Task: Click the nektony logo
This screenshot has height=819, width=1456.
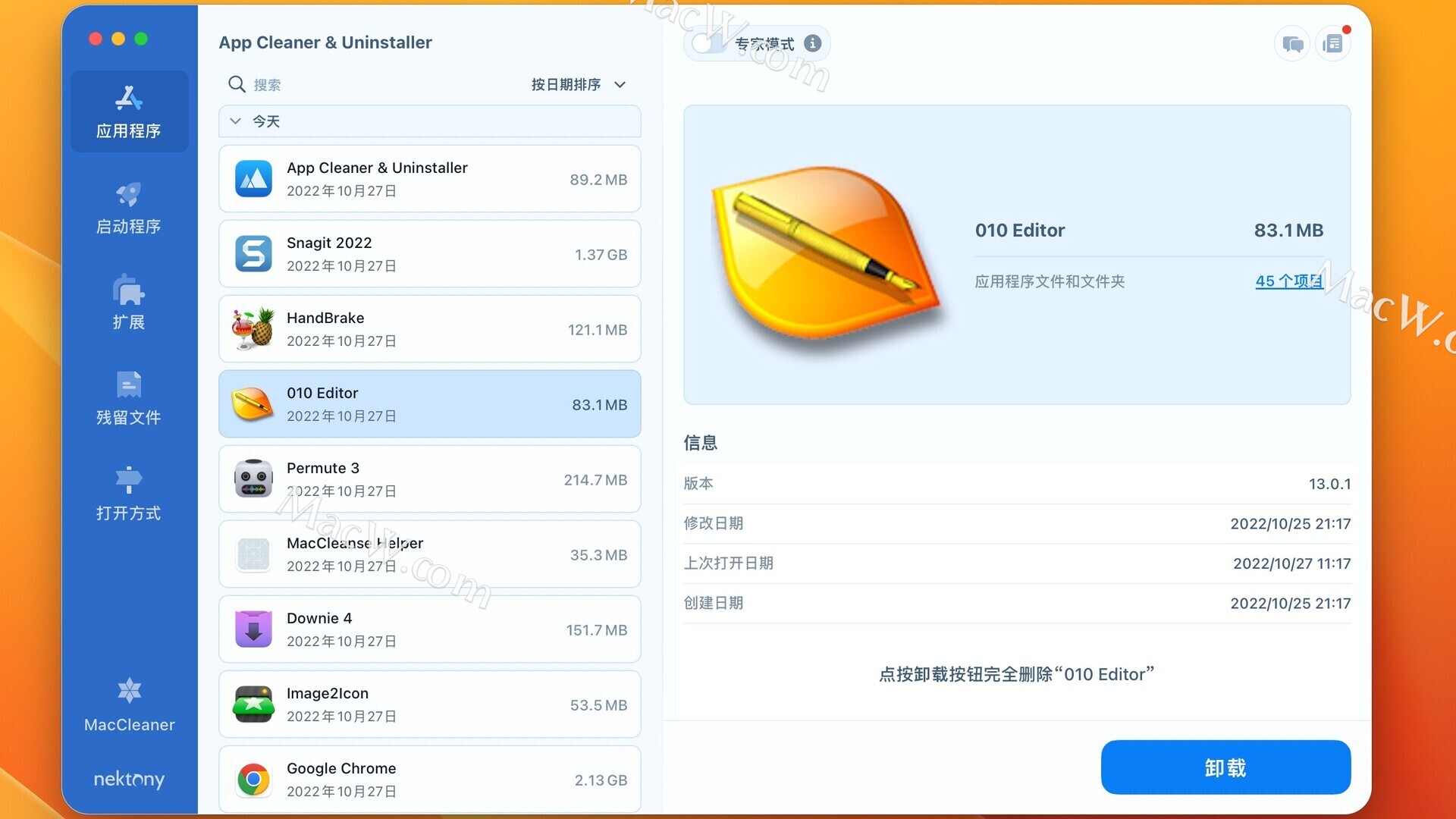Action: coord(129,779)
